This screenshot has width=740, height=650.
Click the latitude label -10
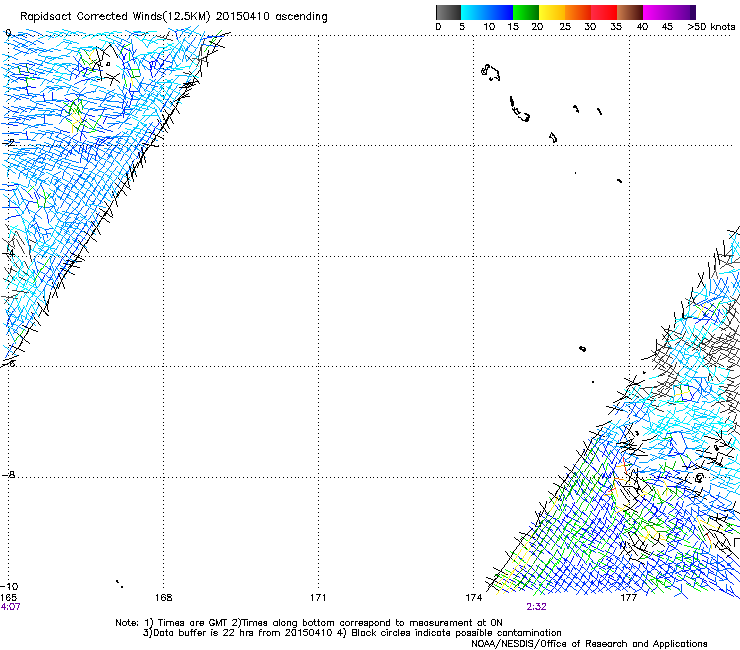[9, 586]
